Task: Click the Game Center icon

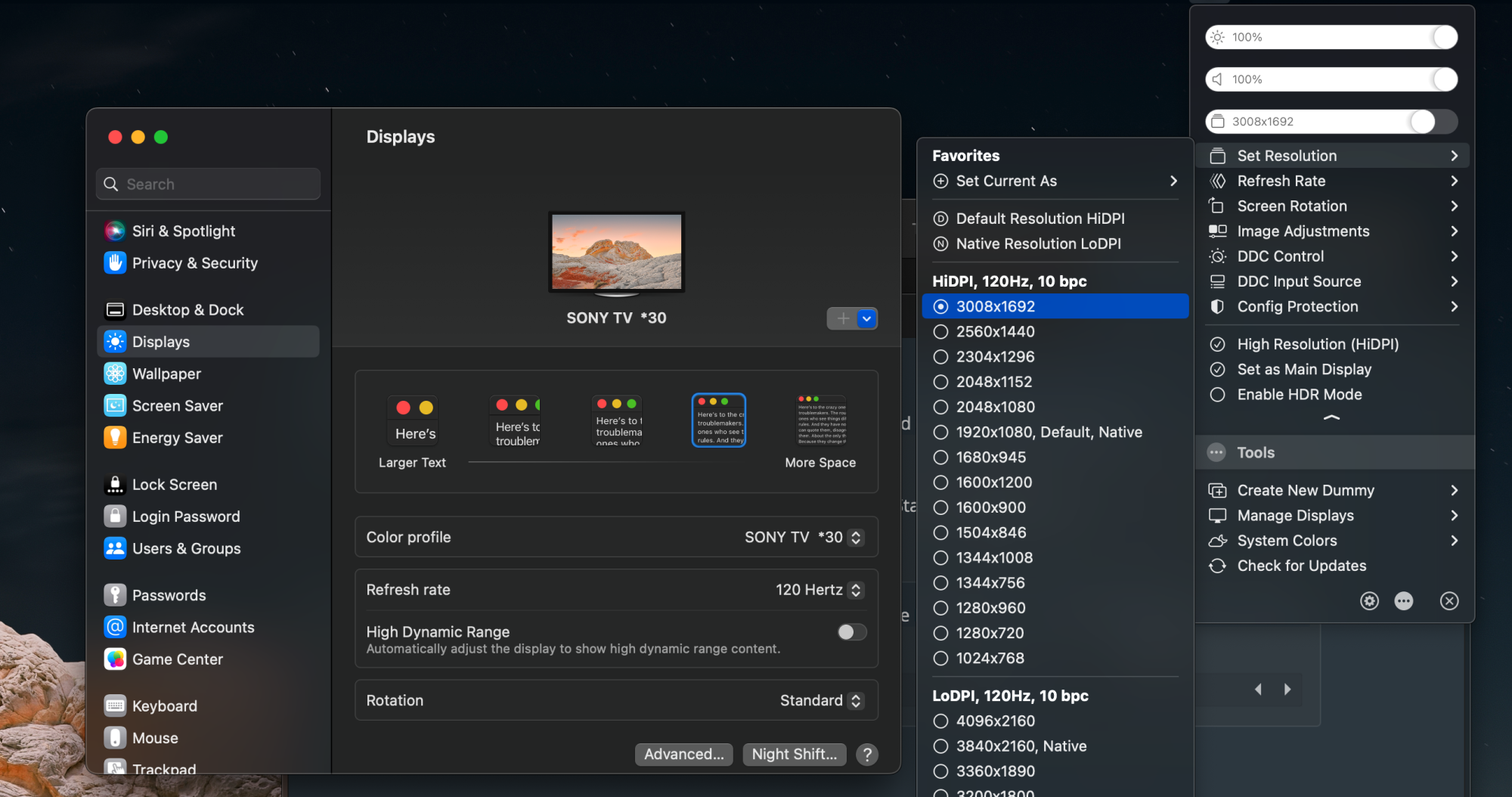Action: (115, 659)
